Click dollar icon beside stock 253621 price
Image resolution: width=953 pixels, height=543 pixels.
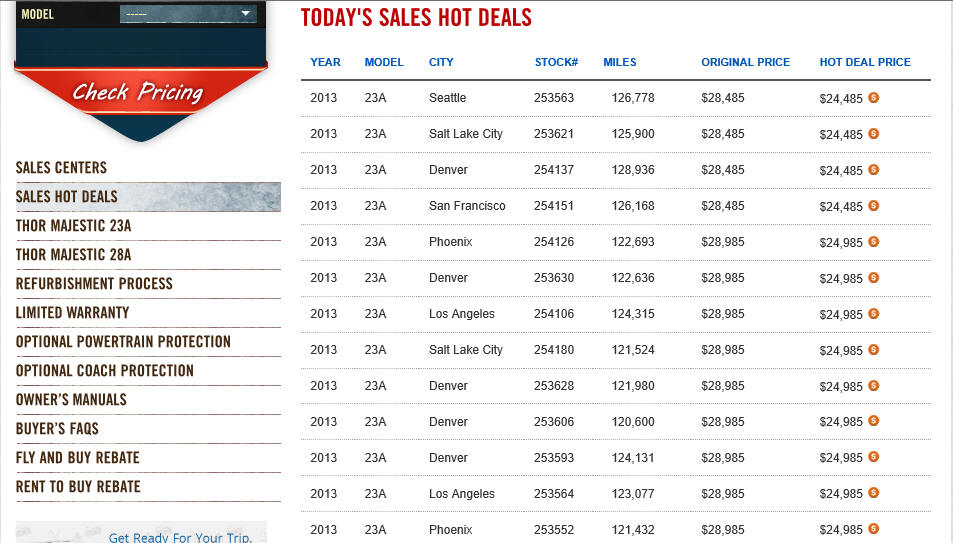pyautogui.click(x=873, y=133)
